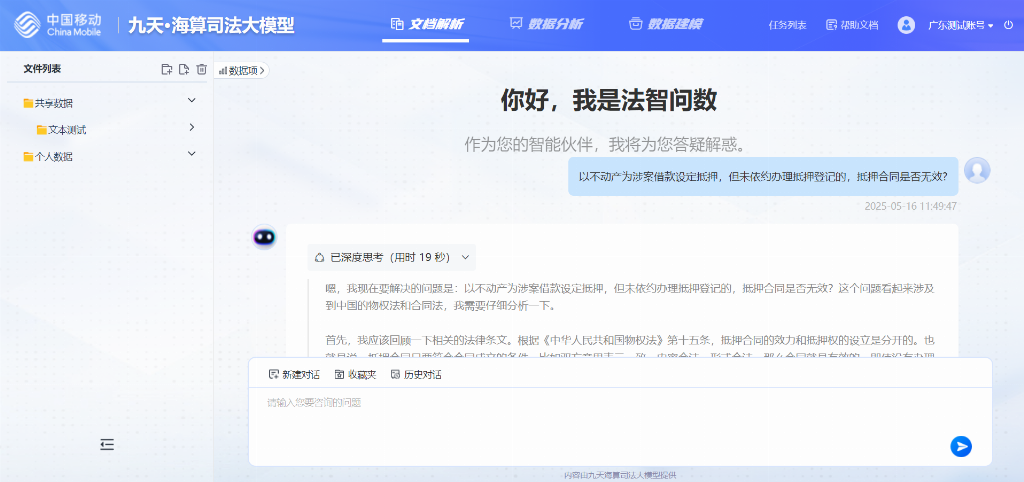Screen dimensions: 1024x482
Task: Collapse the 个人数据 folder chevron
Action: point(192,154)
